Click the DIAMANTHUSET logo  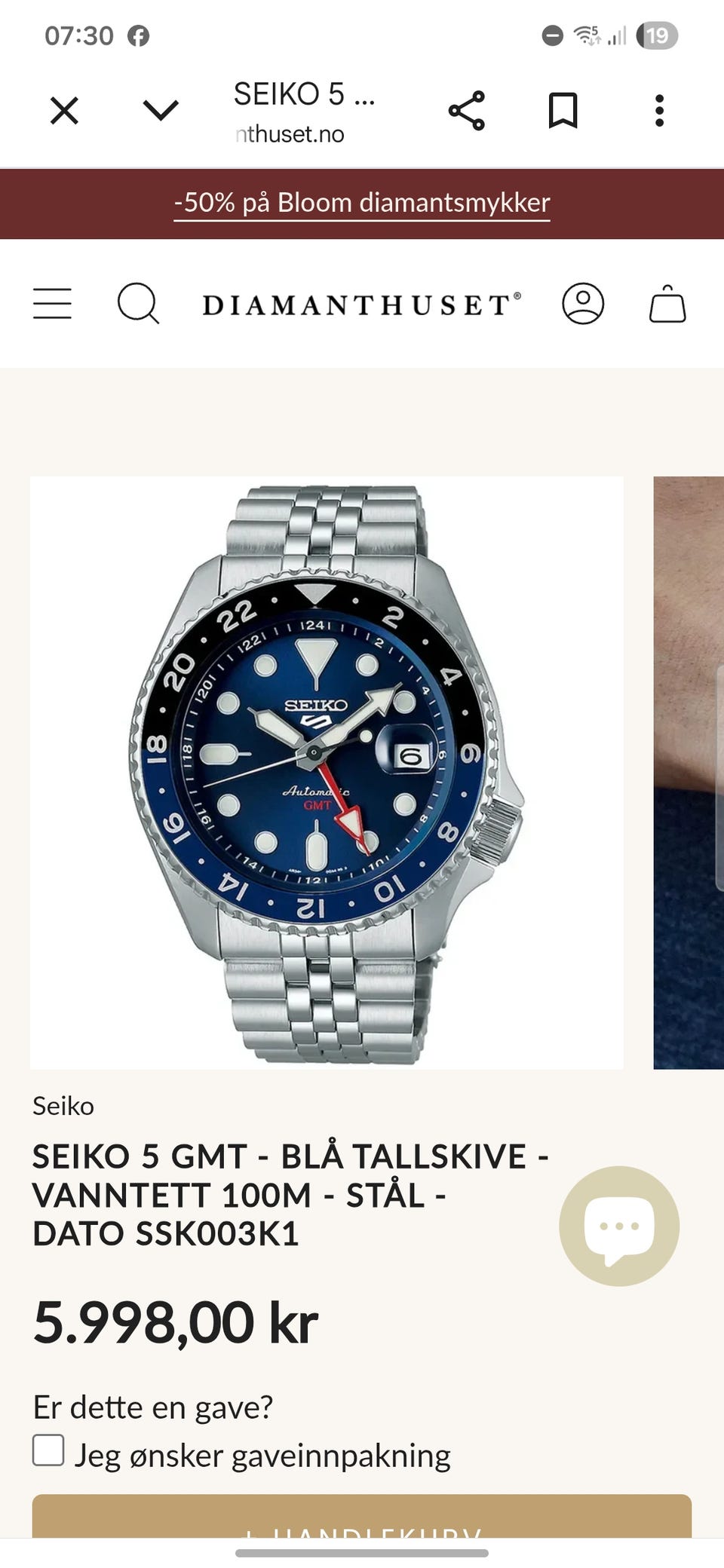point(362,305)
